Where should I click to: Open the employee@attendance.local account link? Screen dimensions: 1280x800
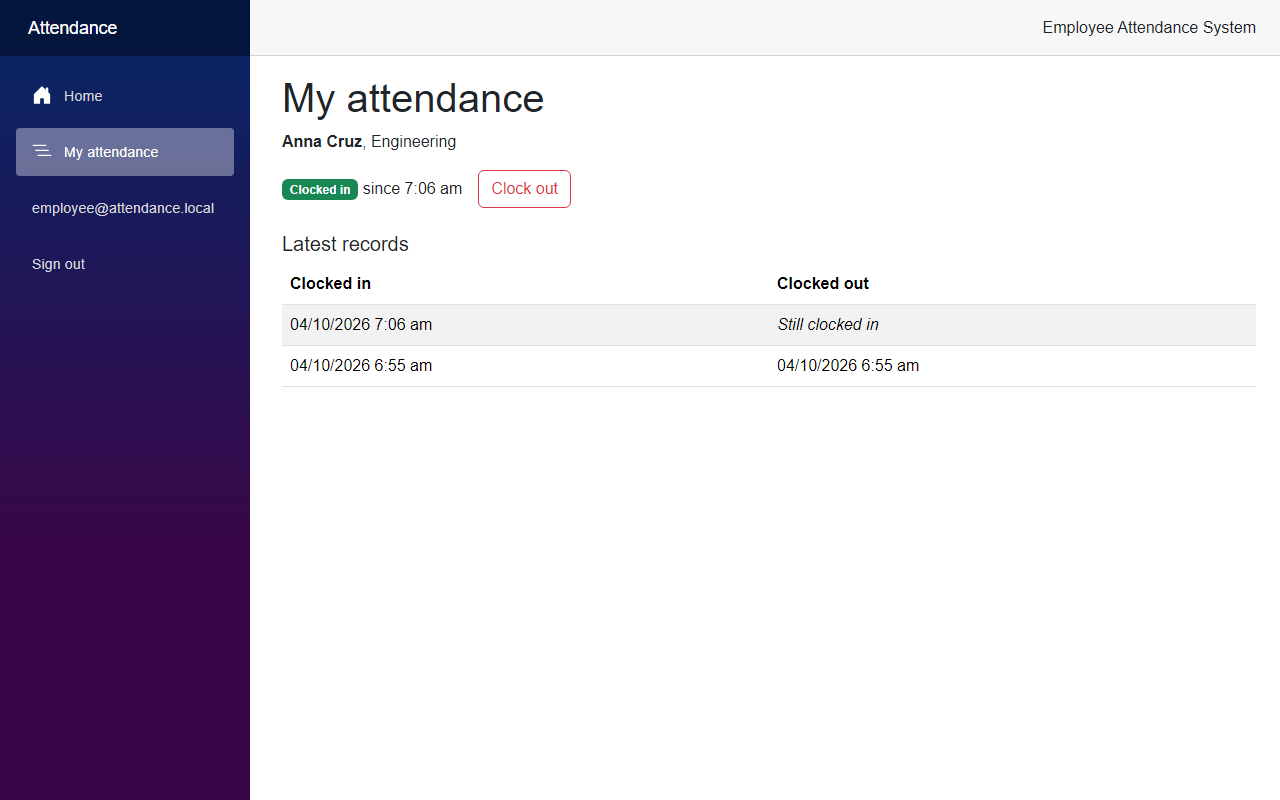[x=123, y=208]
